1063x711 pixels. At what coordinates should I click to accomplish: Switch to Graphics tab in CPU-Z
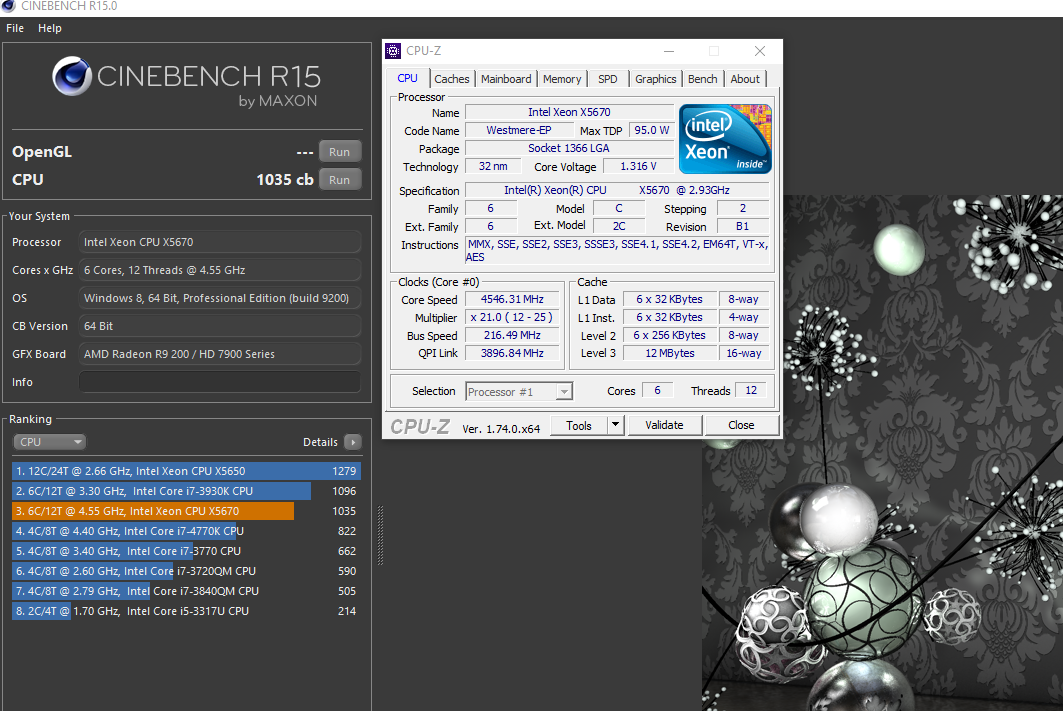tap(656, 79)
